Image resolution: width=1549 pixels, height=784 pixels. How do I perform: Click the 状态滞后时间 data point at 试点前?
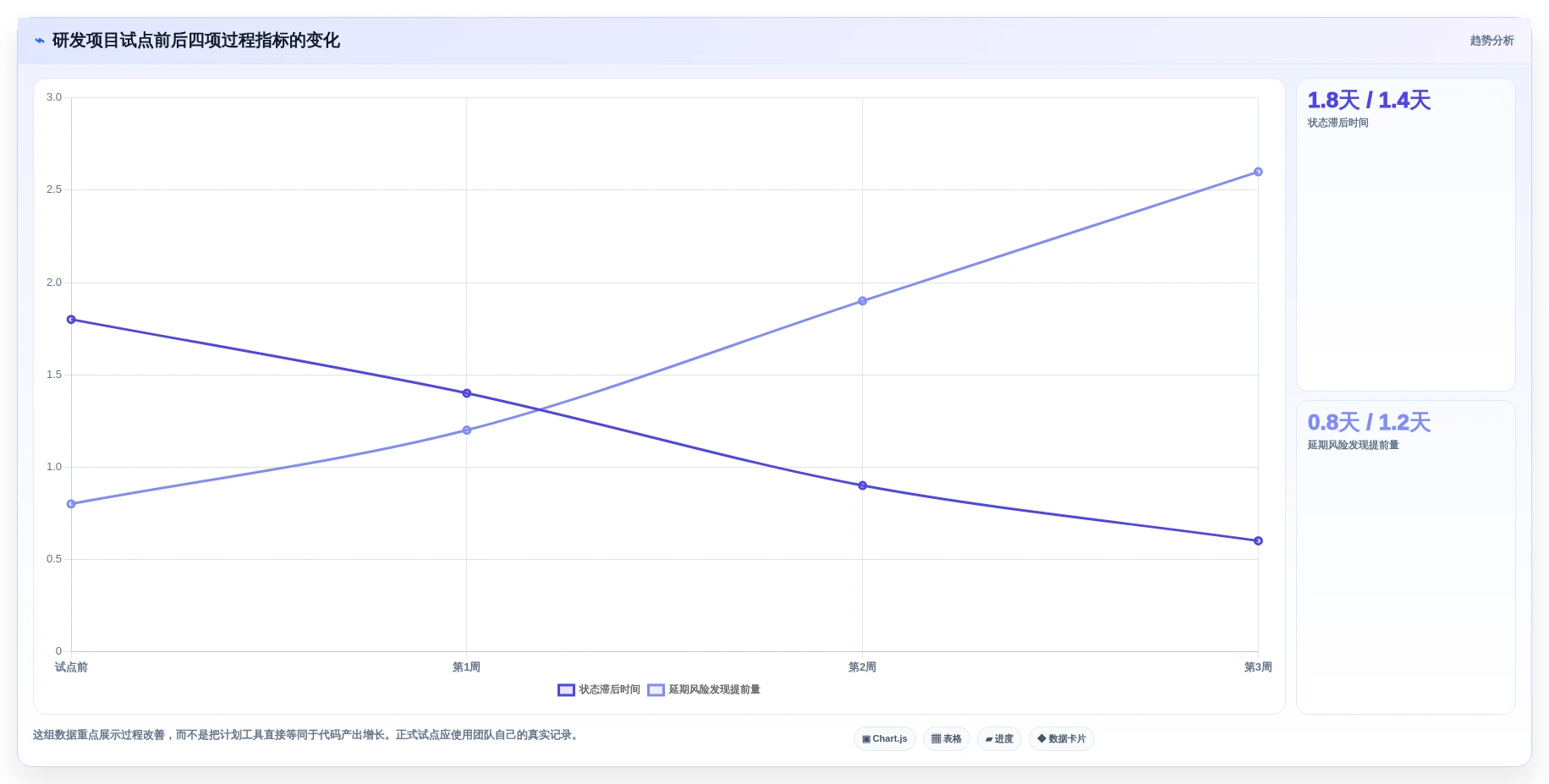coord(71,320)
